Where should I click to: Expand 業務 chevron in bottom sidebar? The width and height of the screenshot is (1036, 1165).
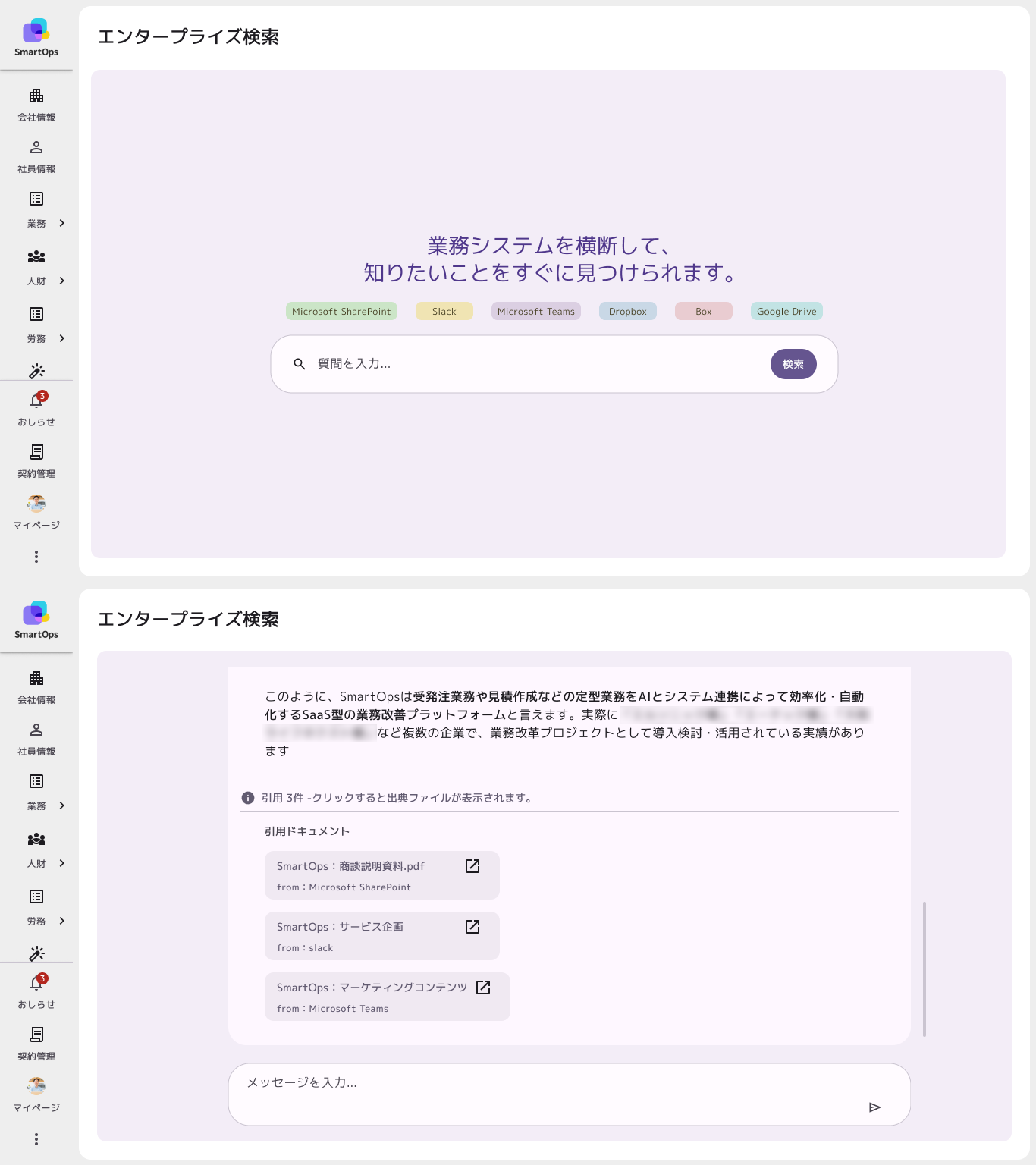coord(62,805)
